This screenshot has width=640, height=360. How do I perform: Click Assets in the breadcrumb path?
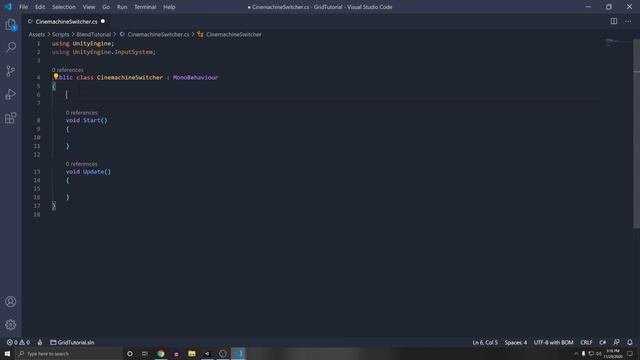coord(37,35)
